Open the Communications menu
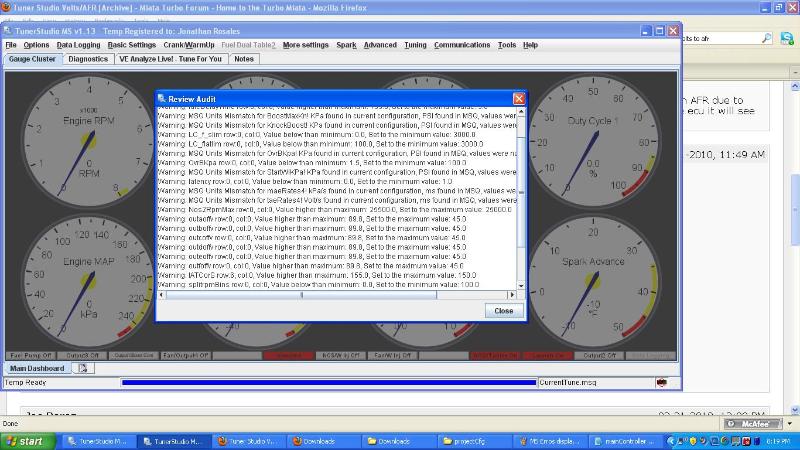 (x=462, y=45)
